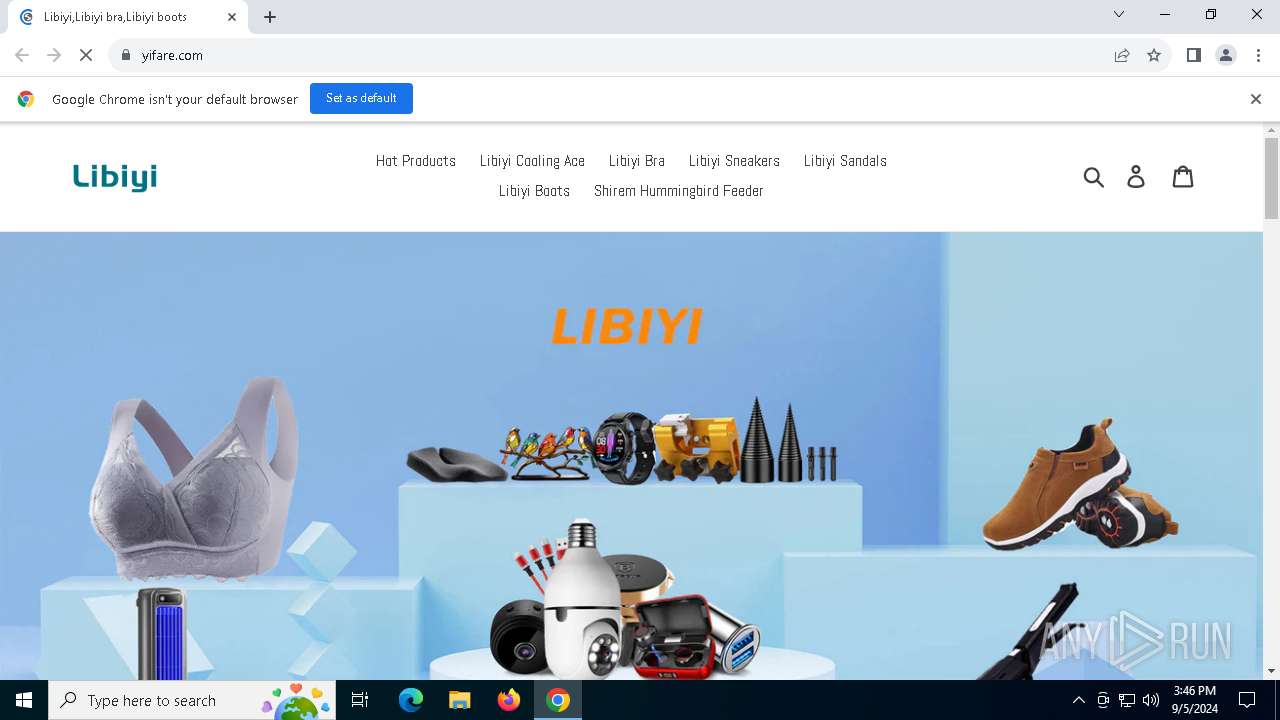Click the taskbar search box

[191, 700]
